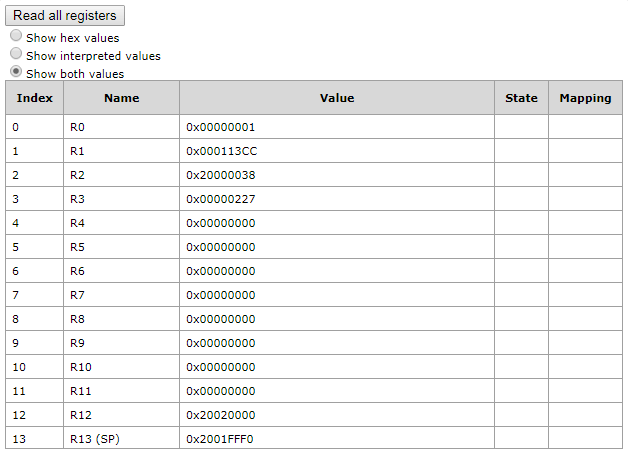
Task: Click the Read all registers button
Action: tap(65, 15)
